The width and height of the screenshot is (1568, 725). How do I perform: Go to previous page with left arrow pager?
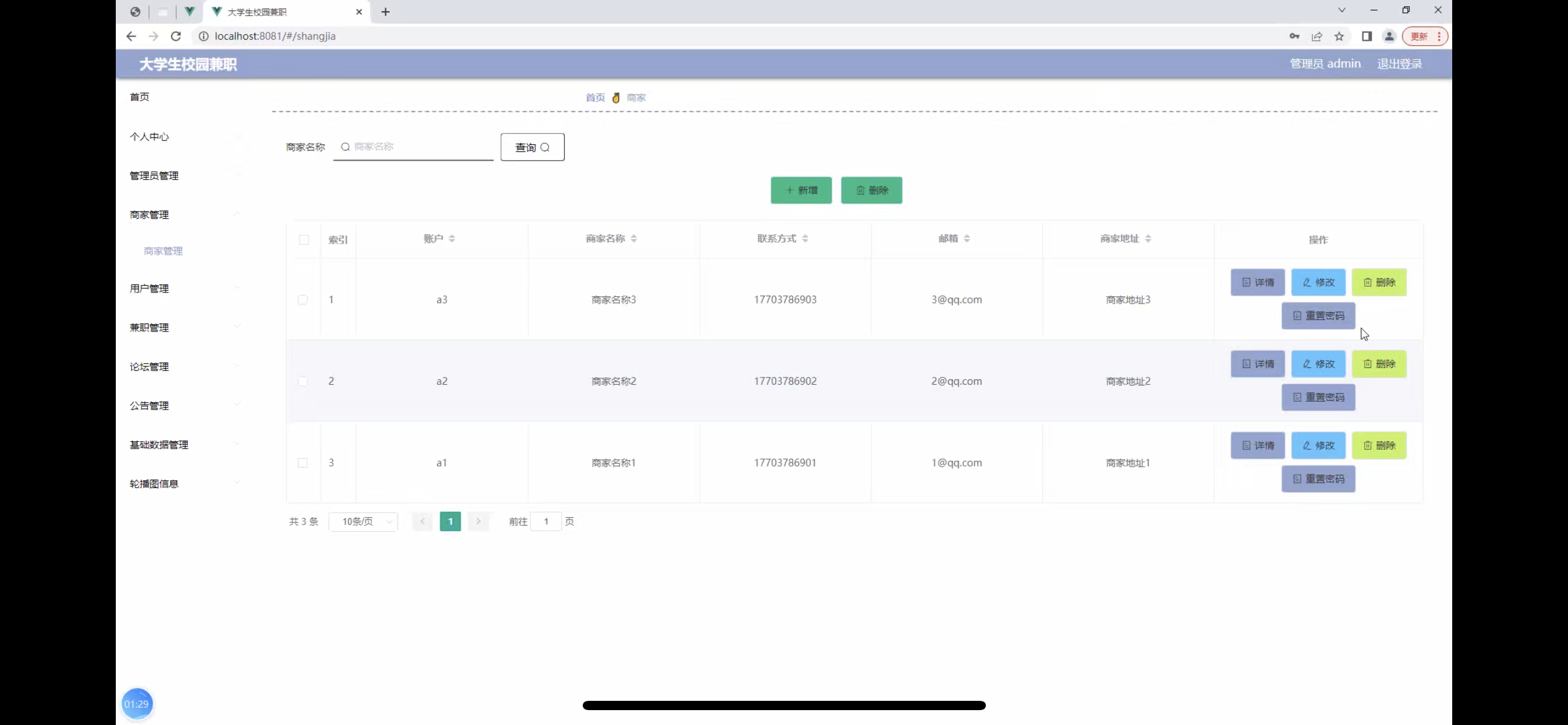coord(422,521)
